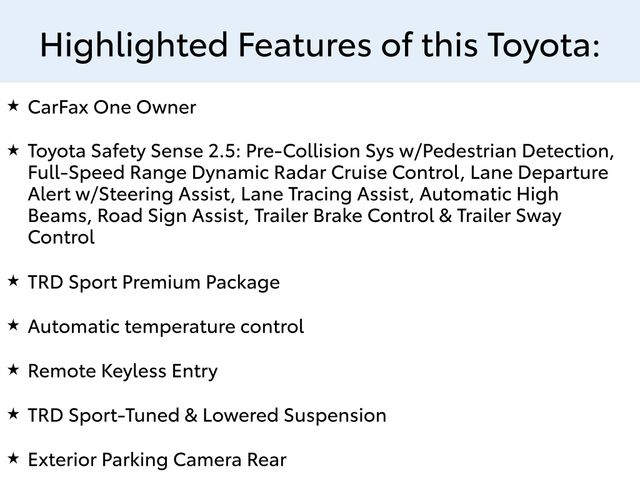
Task: Click the star beside TRD Sport-Tuned & Lowered Suspension
Action: pos(13,414)
